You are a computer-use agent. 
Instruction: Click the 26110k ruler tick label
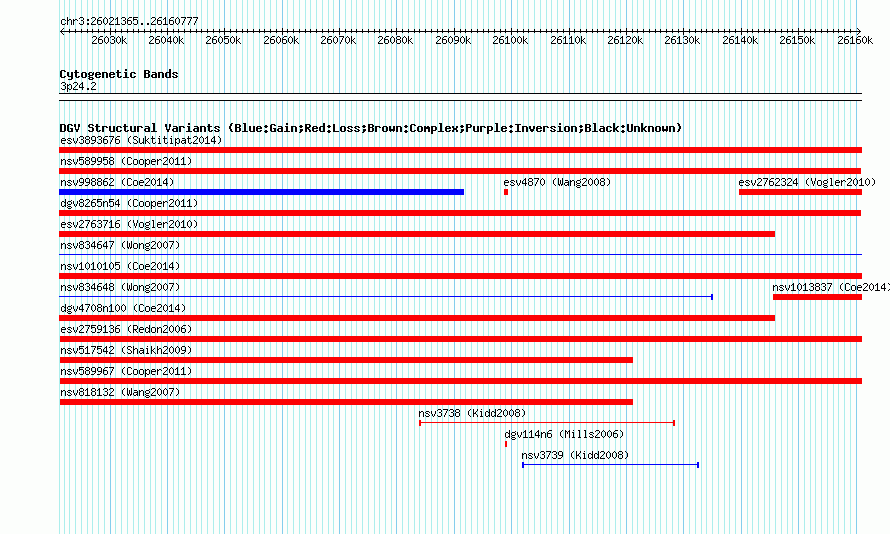pos(568,40)
